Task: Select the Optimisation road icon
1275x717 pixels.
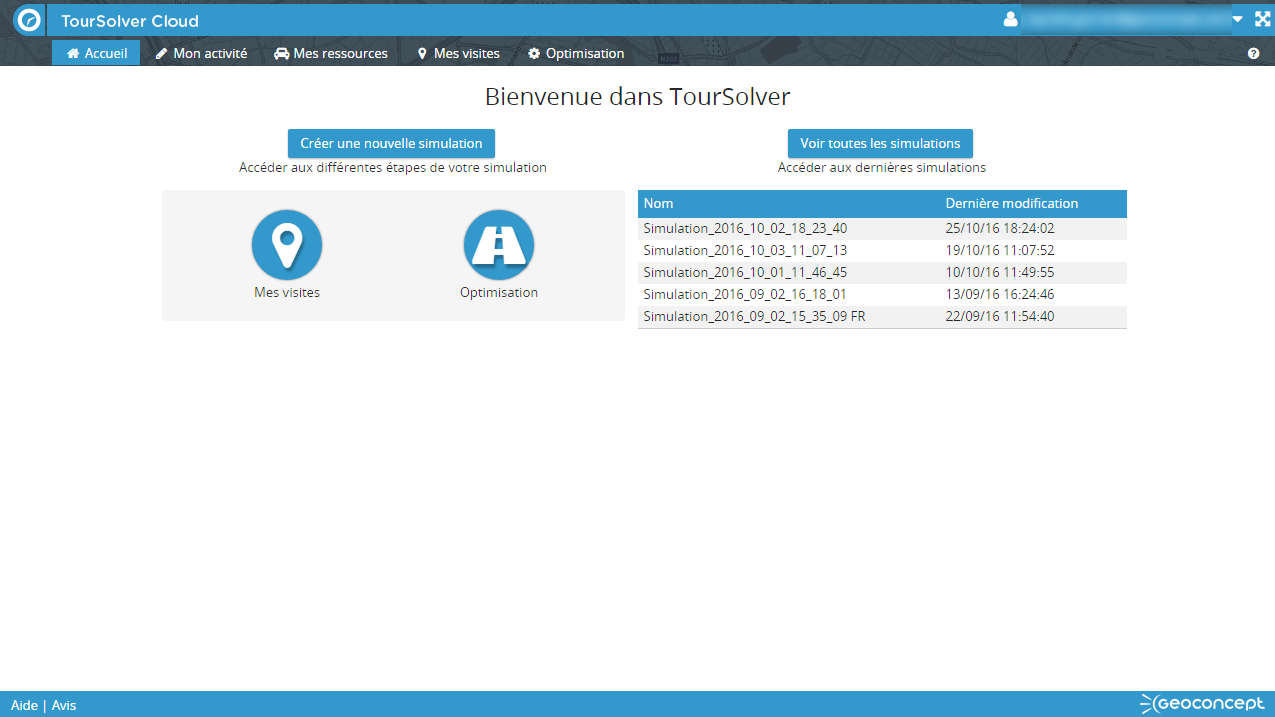Action: coord(499,245)
